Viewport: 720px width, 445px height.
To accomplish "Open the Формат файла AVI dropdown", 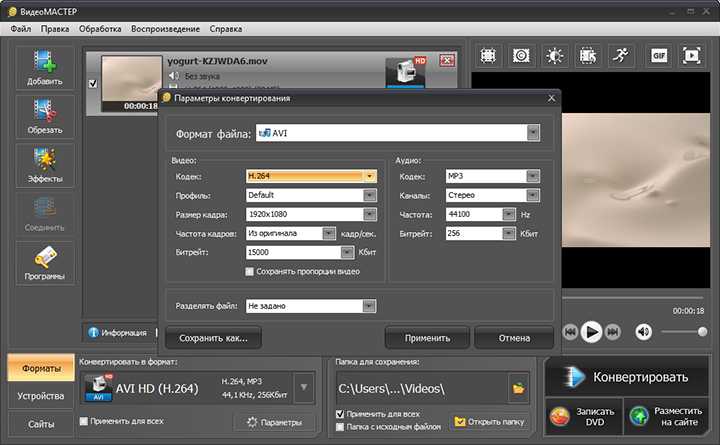I will click(x=533, y=133).
